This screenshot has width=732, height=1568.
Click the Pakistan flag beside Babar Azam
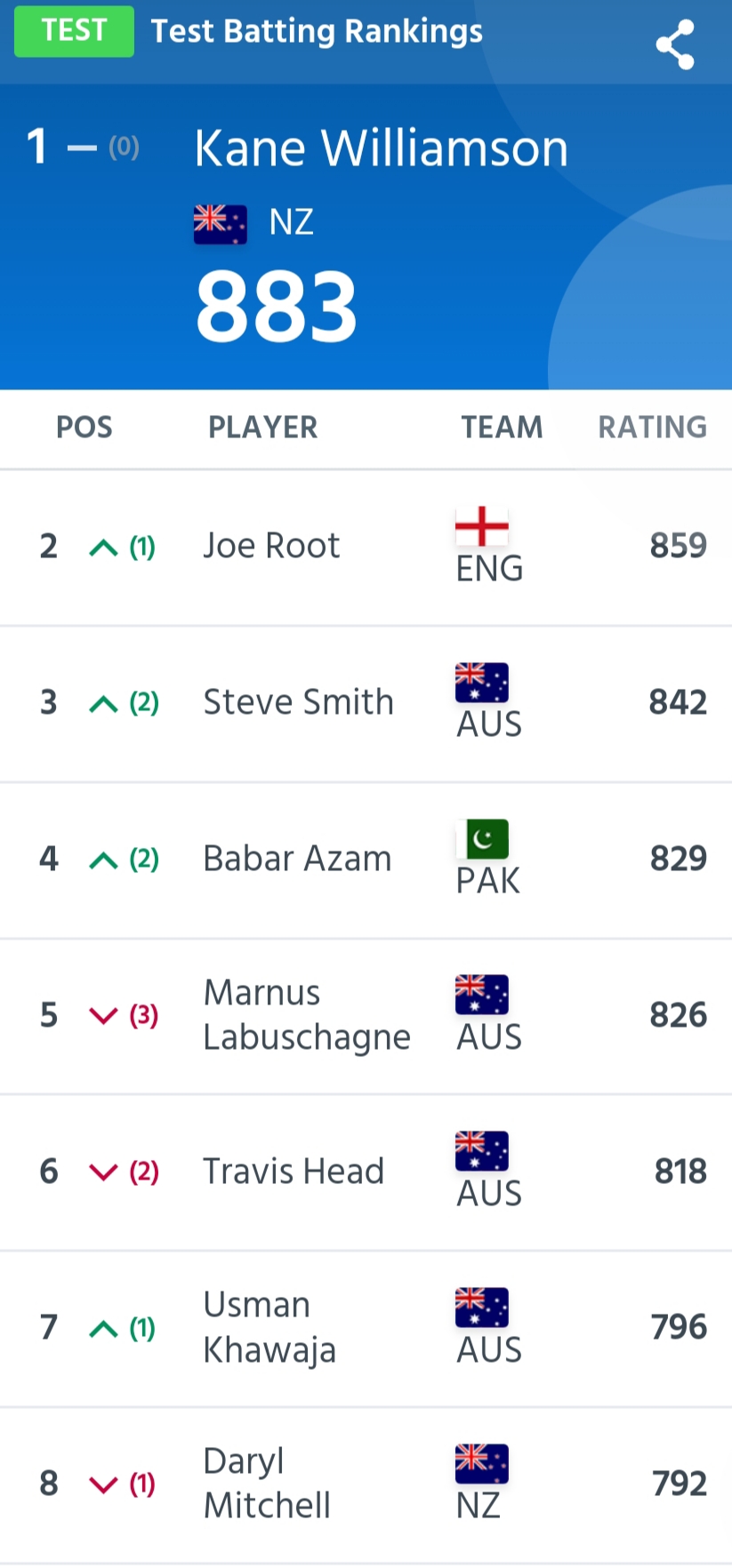click(481, 839)
